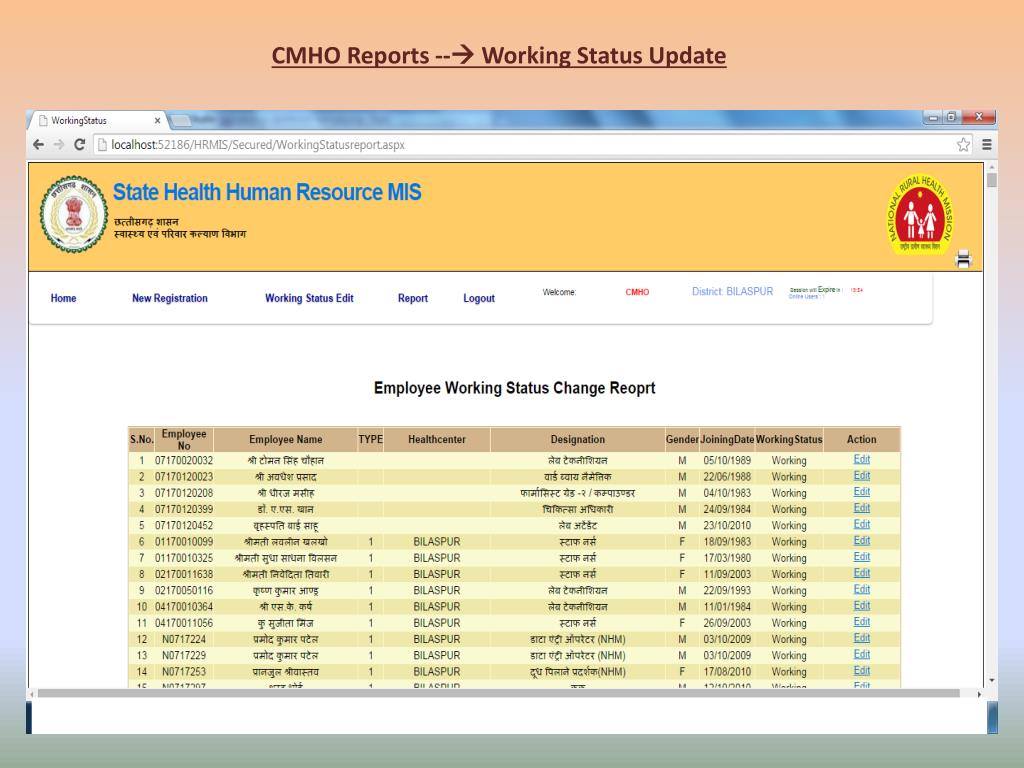
Task: Click joining date 05/10/1989
Action: pos(727,460)
